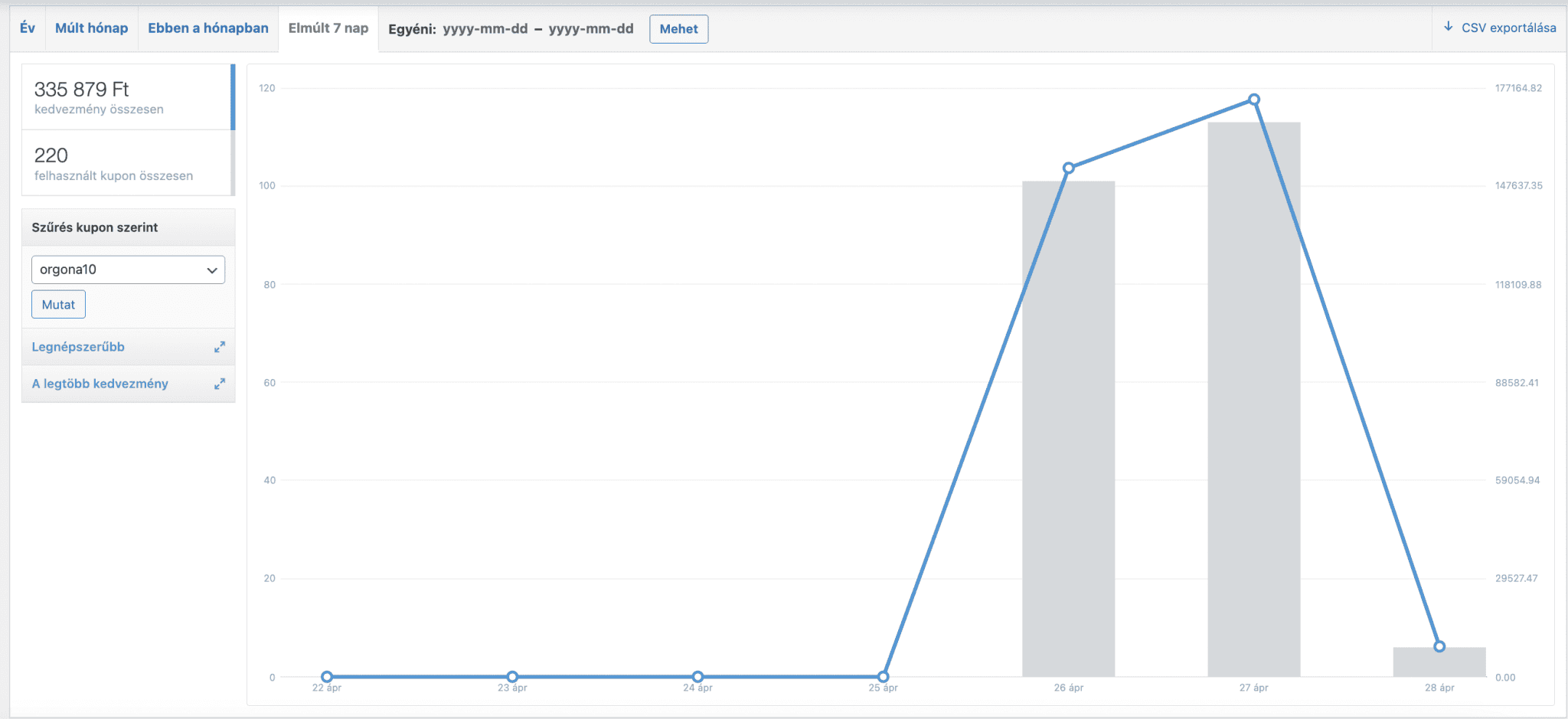Open the Múlt hónap report
Screen dimensions: 1568x719
click(91, 28)
